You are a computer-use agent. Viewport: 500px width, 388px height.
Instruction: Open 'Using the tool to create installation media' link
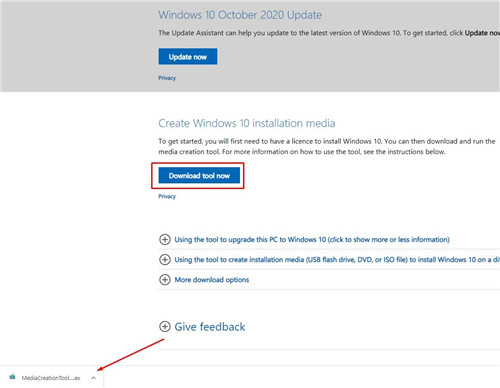tap(337, 260)
